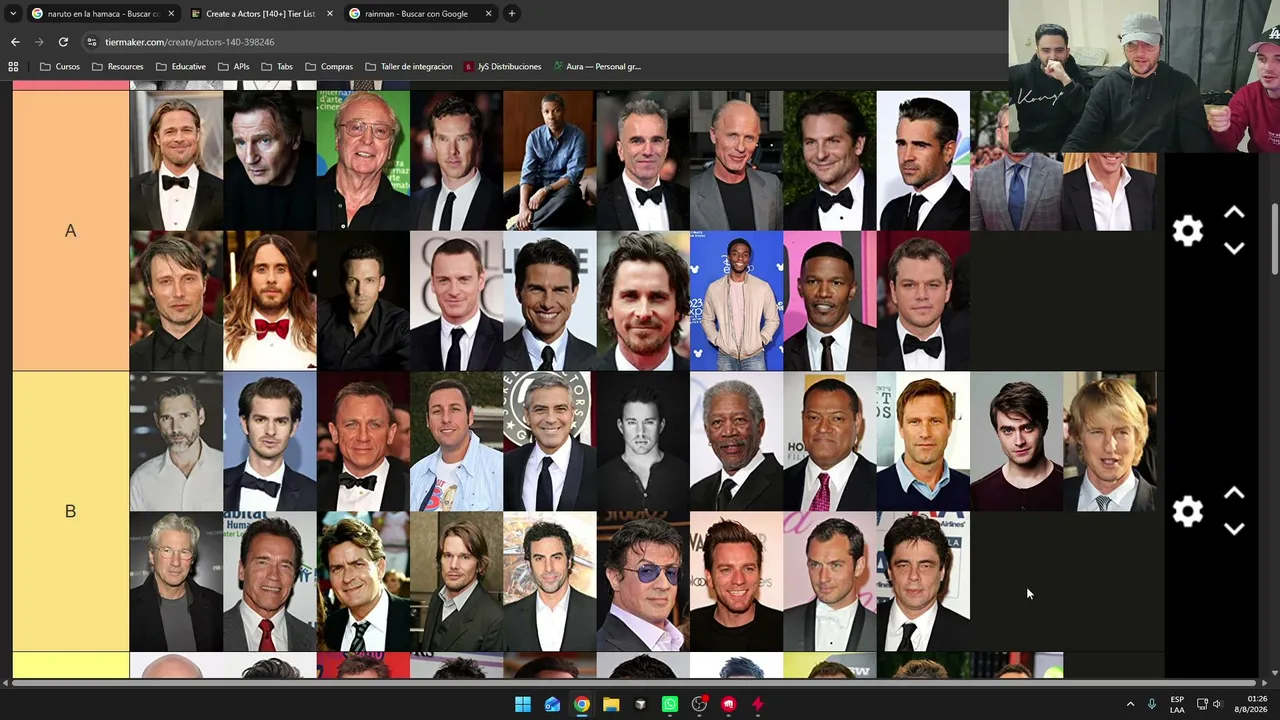The height and width of the screenshot is (720, 1280).
Task: Open settings gear for tier B row
Action: 1187,511
